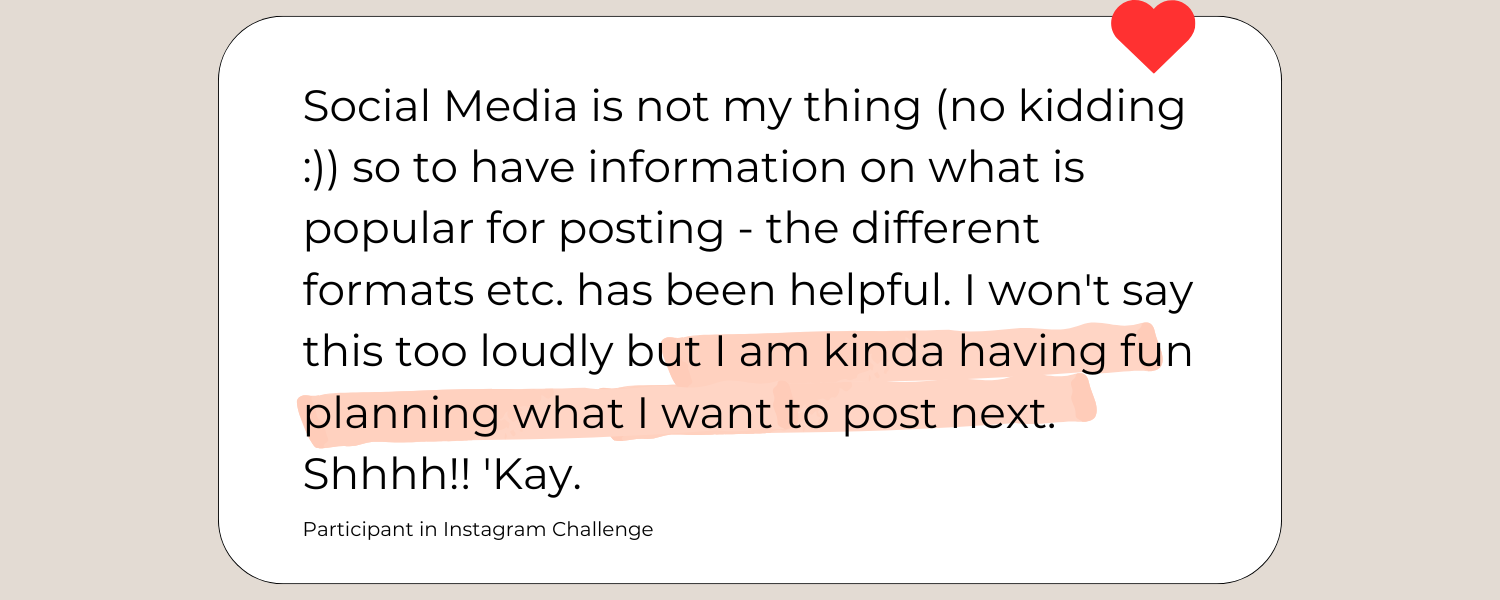Click the red heart icon
Screen dimensions: 1500x600
point(1153,35)
